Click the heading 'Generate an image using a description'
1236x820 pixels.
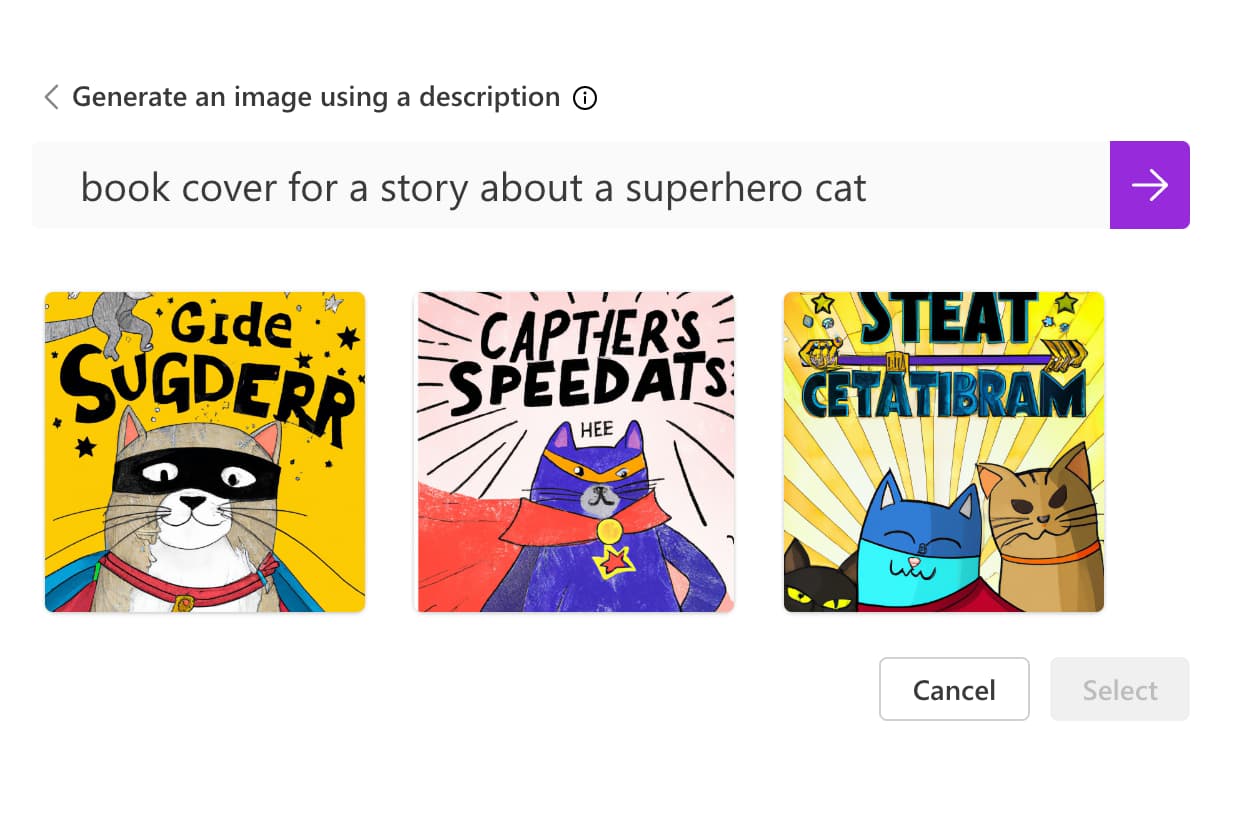click(x=316, y=97)
